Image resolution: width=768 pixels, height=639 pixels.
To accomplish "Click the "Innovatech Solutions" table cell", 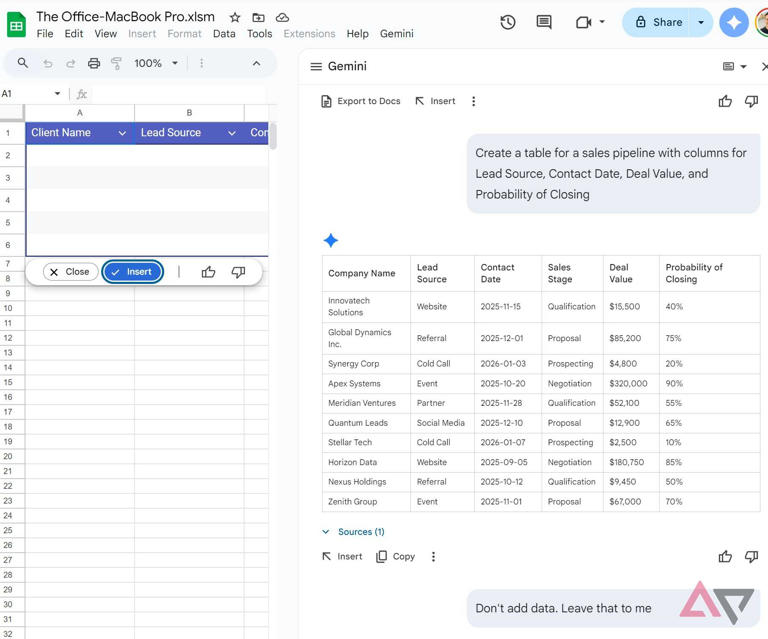I will pyautogui.click(x=366, y=307).
